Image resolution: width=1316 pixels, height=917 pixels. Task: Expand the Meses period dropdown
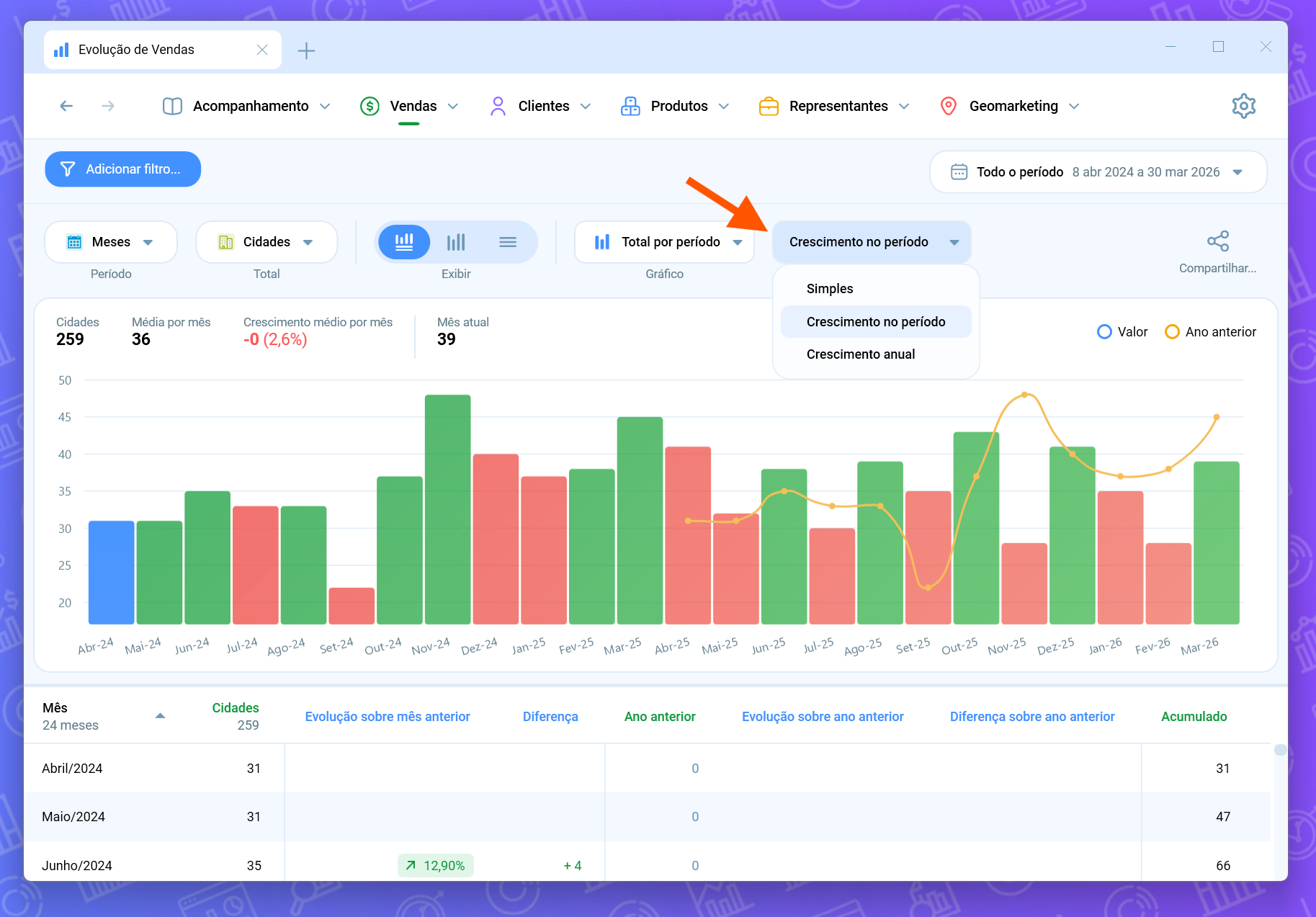point(111,242)
